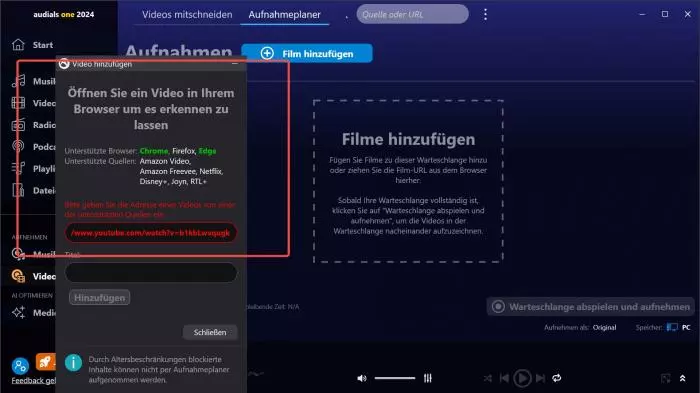
Task: Click Warteschlange abspielen und aufnehmen button
Action: tap(591, 307)
